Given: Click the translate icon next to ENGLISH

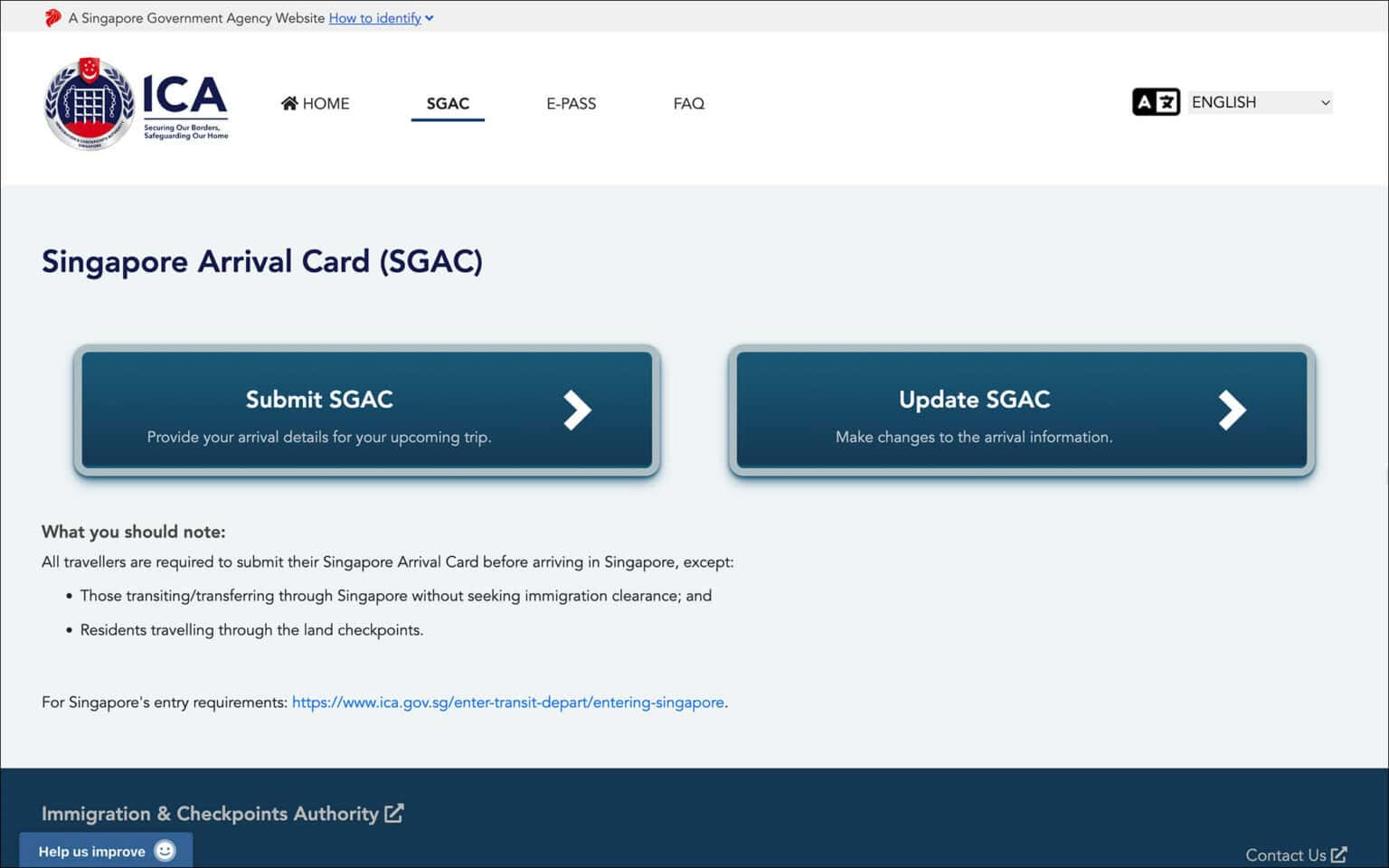Looking at the screenshot, I should pyautogui.click(x=1156, y=102).
